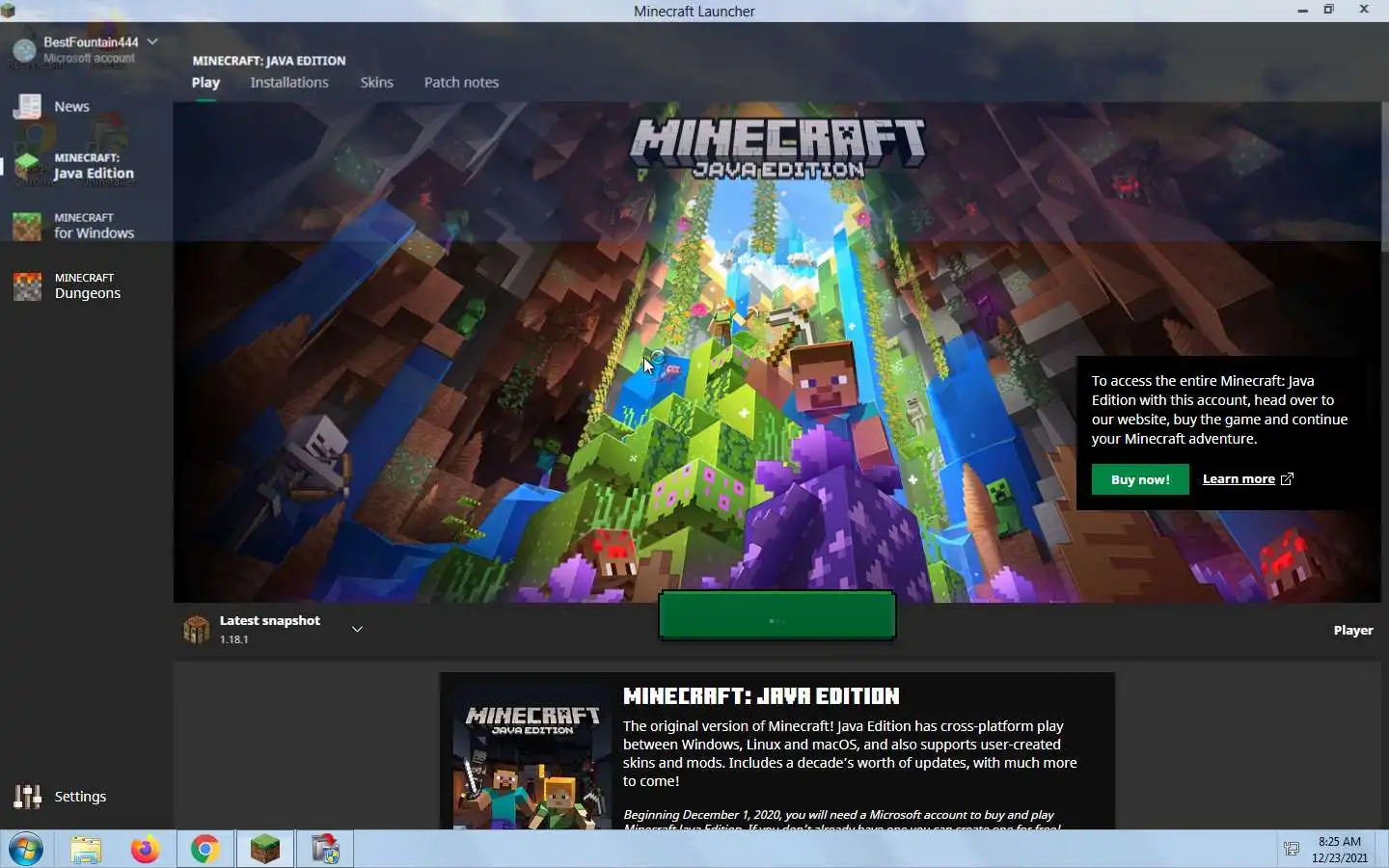Expand the Latest snapshot version dropdown
1389x868 pixels.
click(x=357, y=629)
